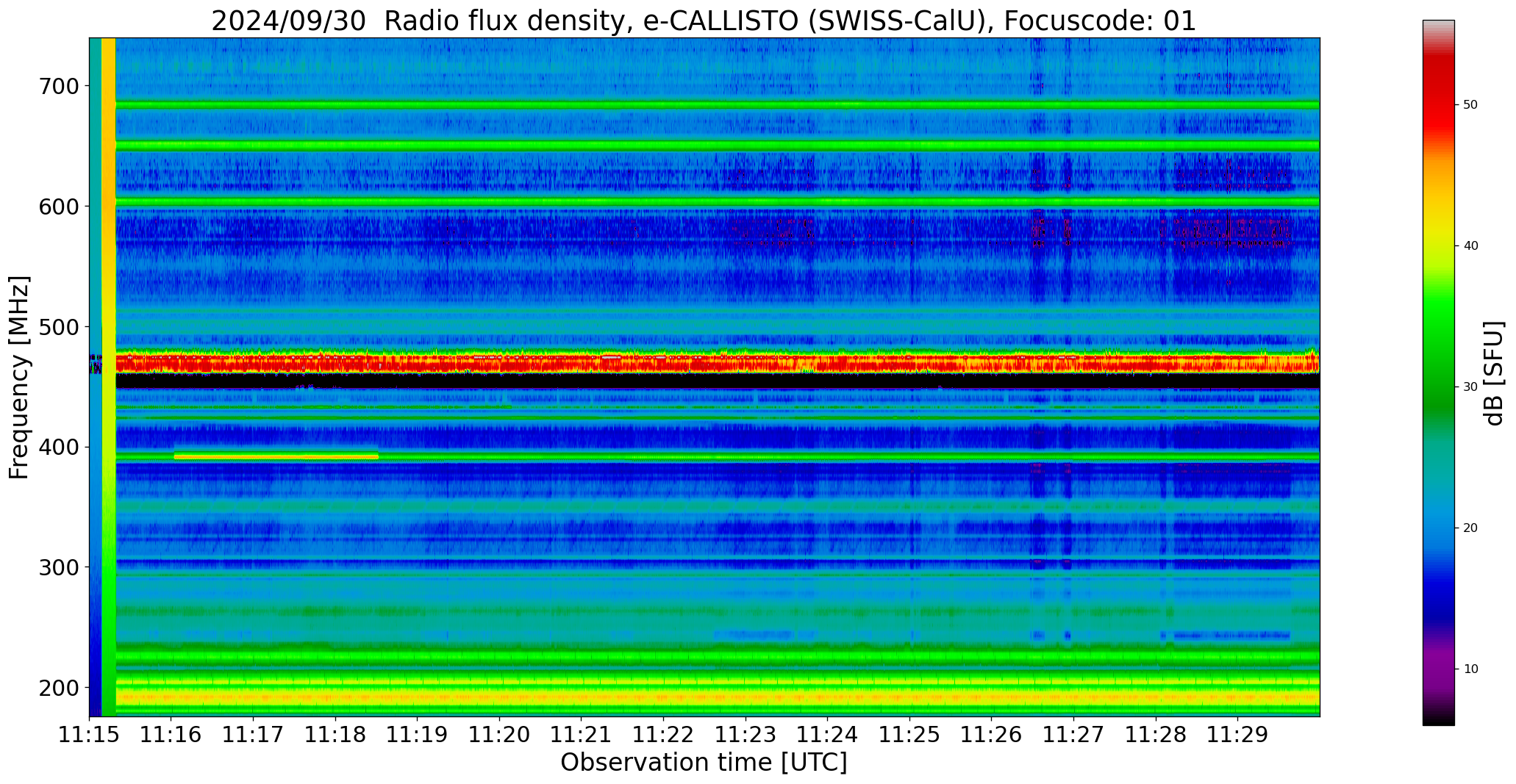
Task: Click the vertical yellow calibration stripe after 11:15
Action: point(108,377)
